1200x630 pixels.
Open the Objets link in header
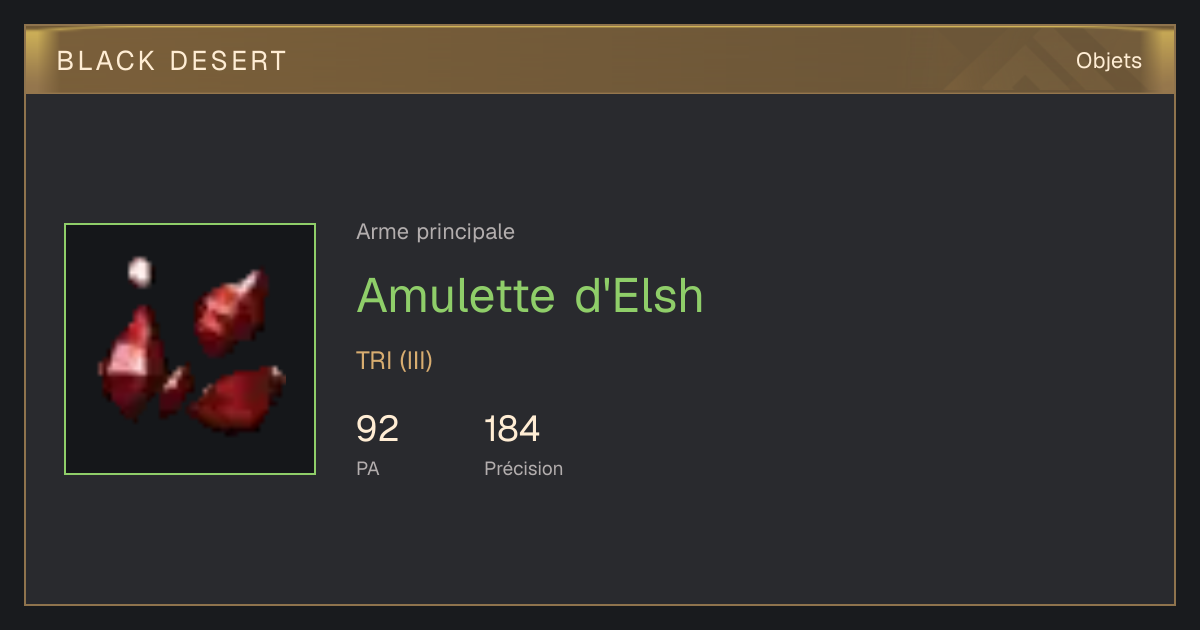point(1108,61)
